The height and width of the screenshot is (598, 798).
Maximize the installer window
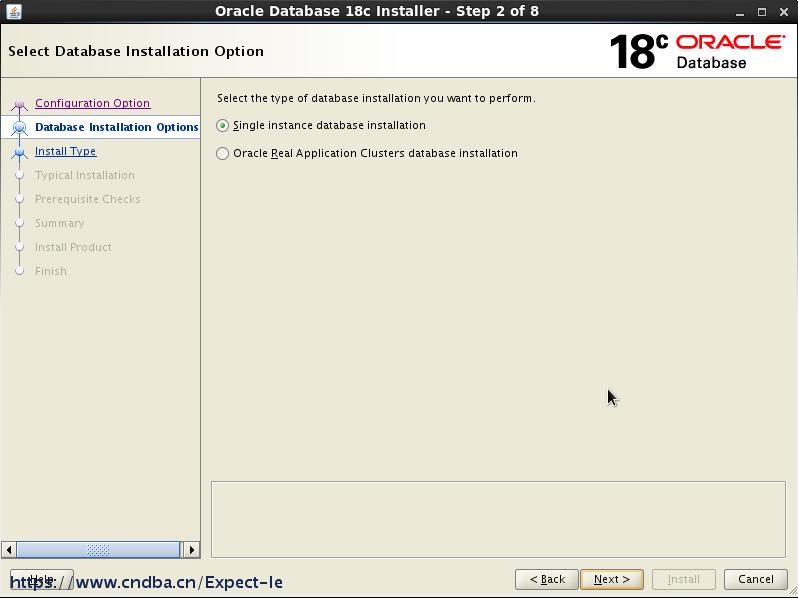[762, 12]
